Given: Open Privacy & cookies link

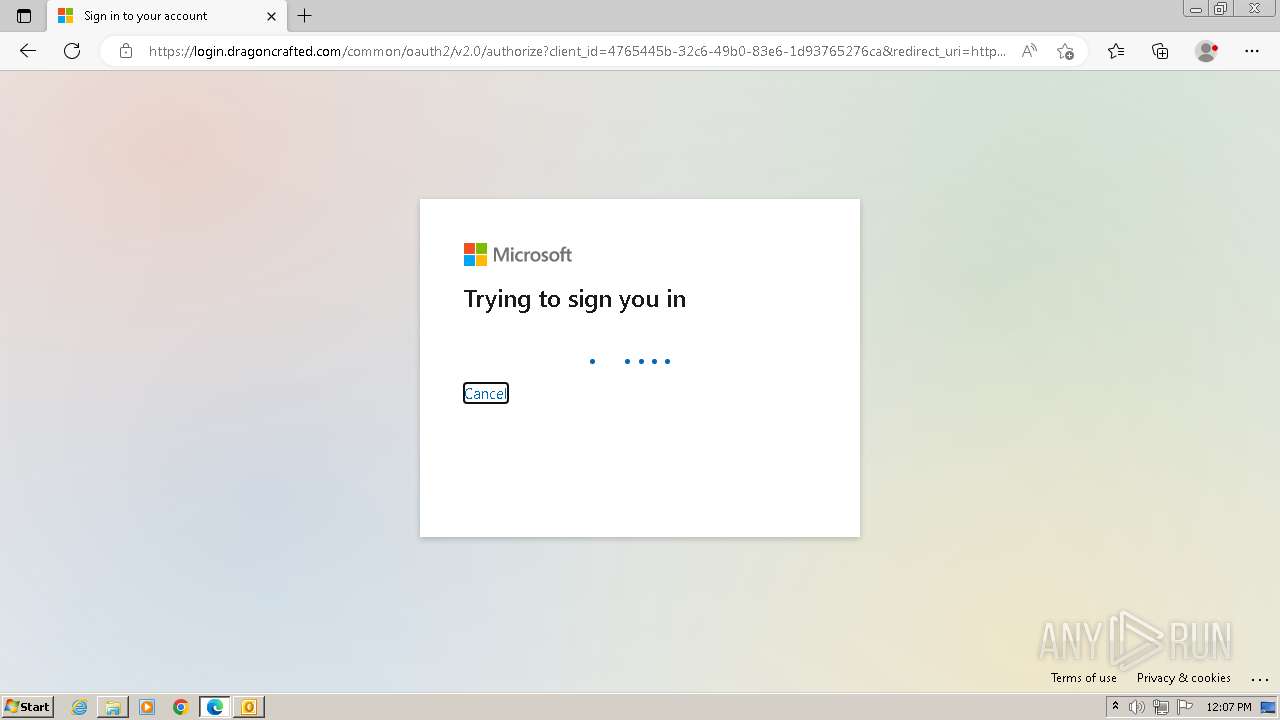Looking at the screenshot, I should pos(1184,678).
